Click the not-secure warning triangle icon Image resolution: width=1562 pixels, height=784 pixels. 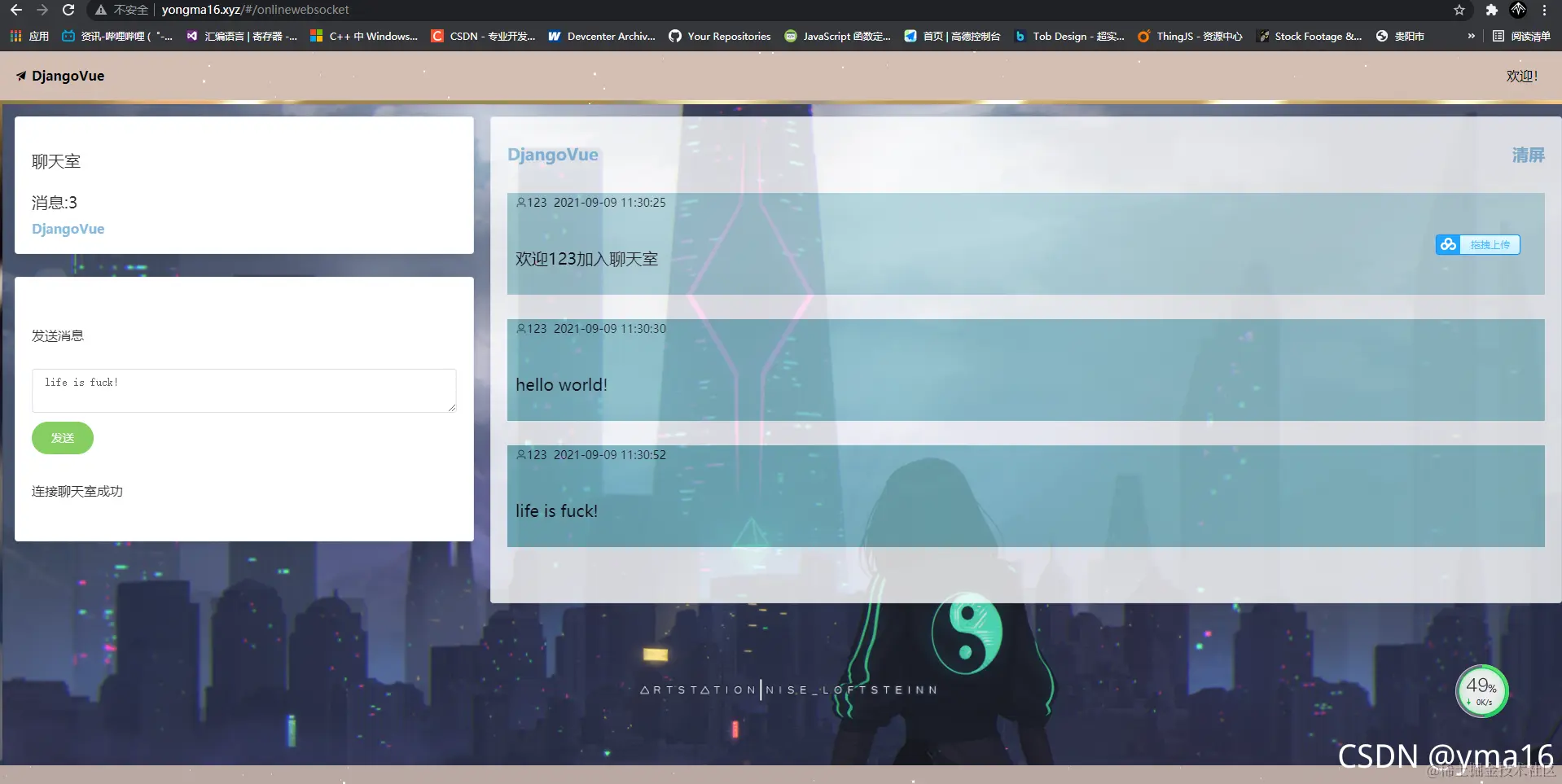tap(101, 10)
